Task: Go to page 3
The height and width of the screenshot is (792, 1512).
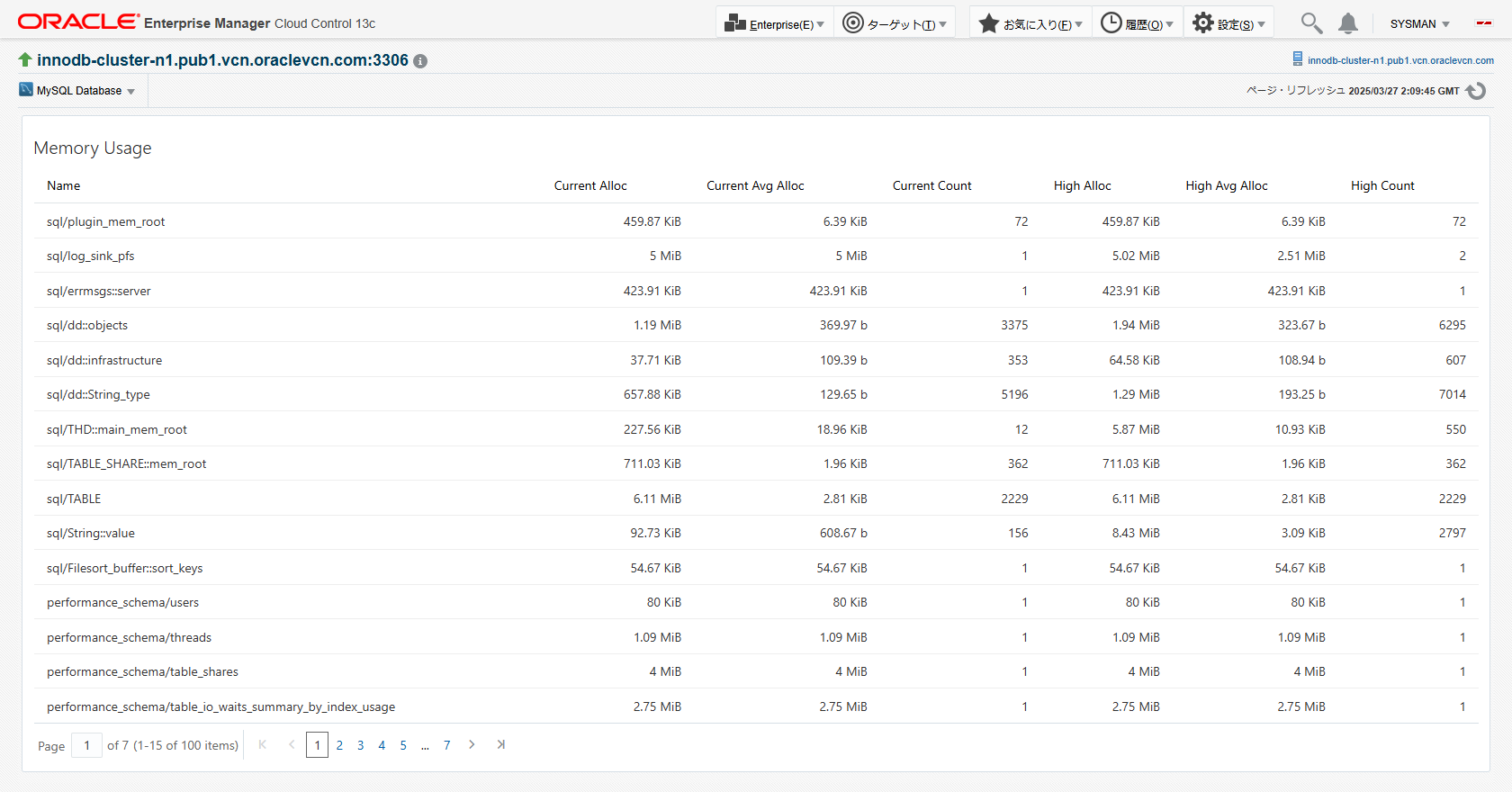Action: pos(361,745)
